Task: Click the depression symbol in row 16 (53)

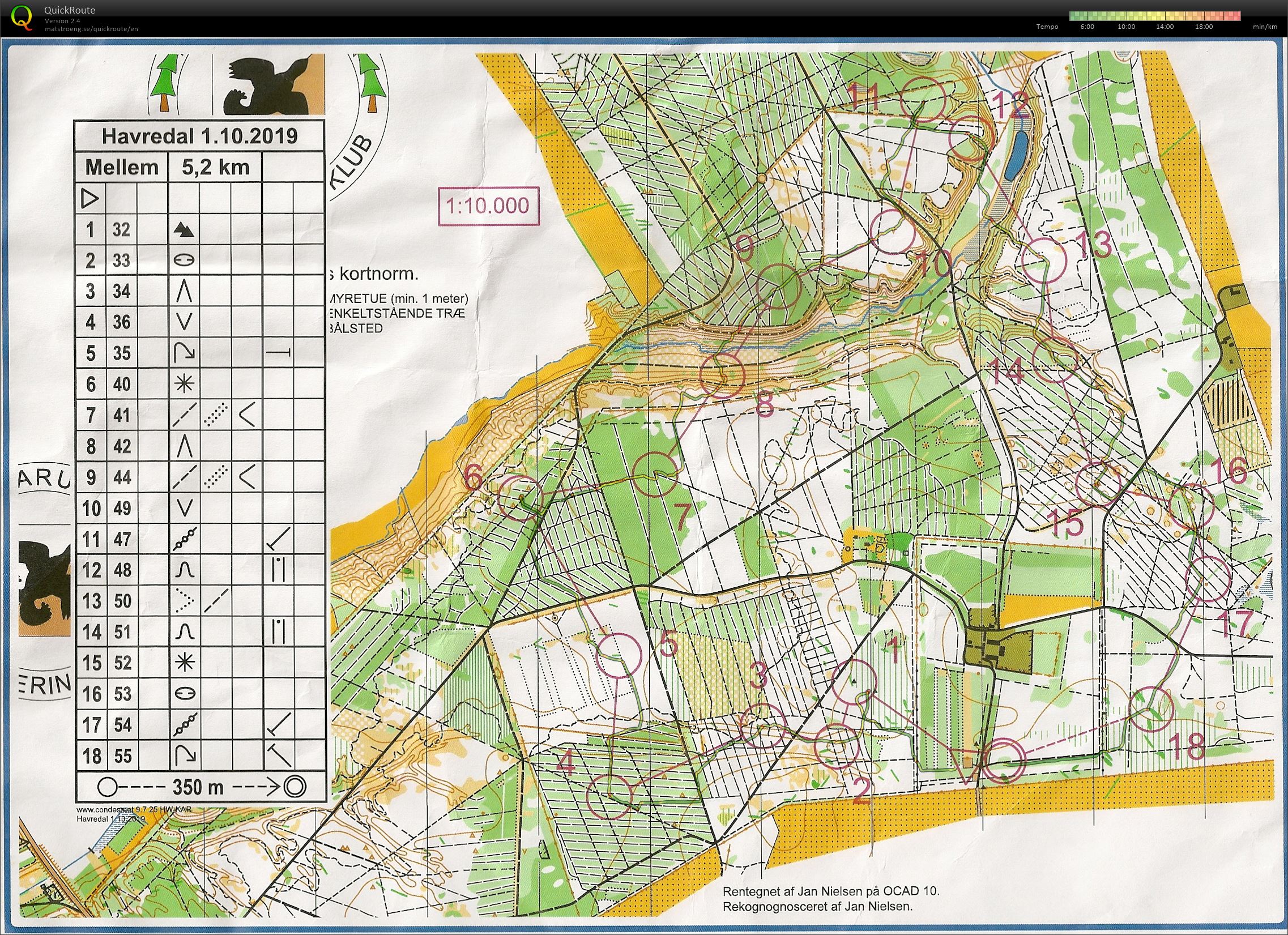Action: (x=184, y=694)
